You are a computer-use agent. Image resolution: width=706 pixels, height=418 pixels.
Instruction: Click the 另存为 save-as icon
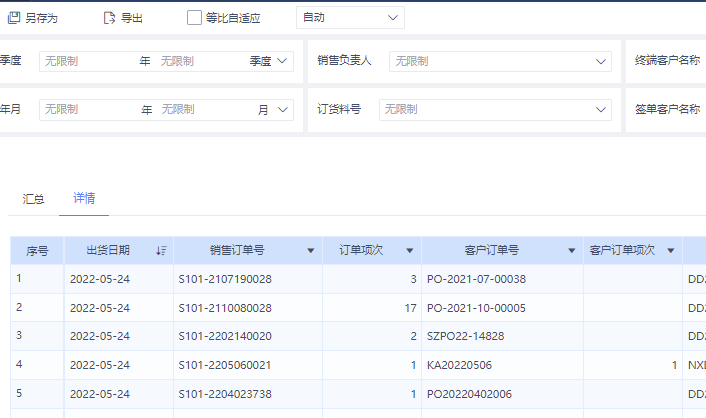(x=14, y=18)
